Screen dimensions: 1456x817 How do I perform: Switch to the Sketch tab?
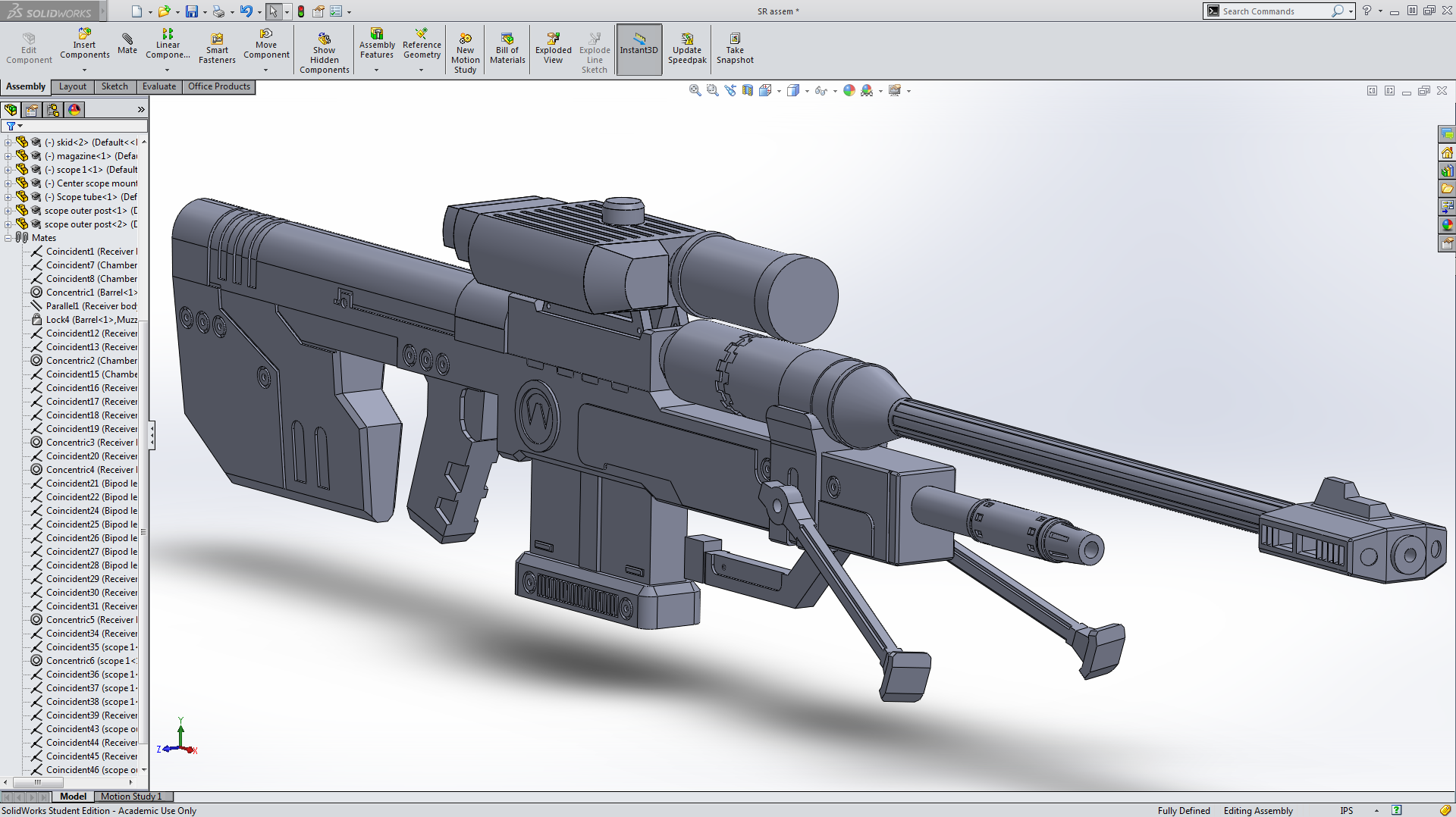point(115,86)
